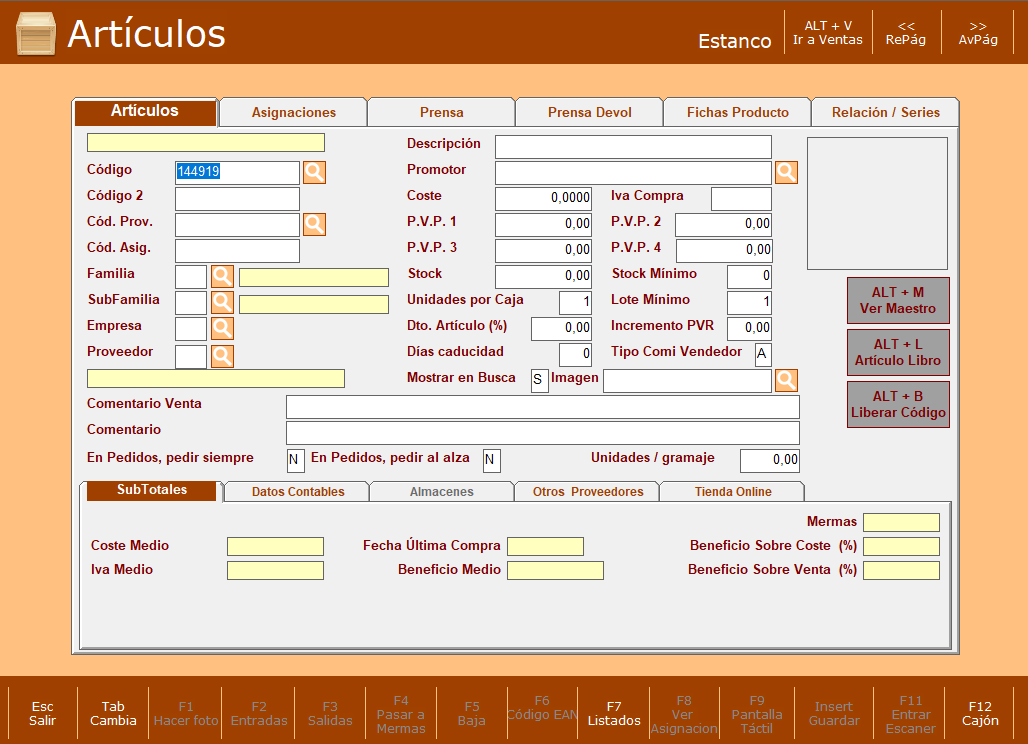1028x744 pixels.
Task: Click the Tipo Comi Vendedor field
Action: [x=763, y=354]
